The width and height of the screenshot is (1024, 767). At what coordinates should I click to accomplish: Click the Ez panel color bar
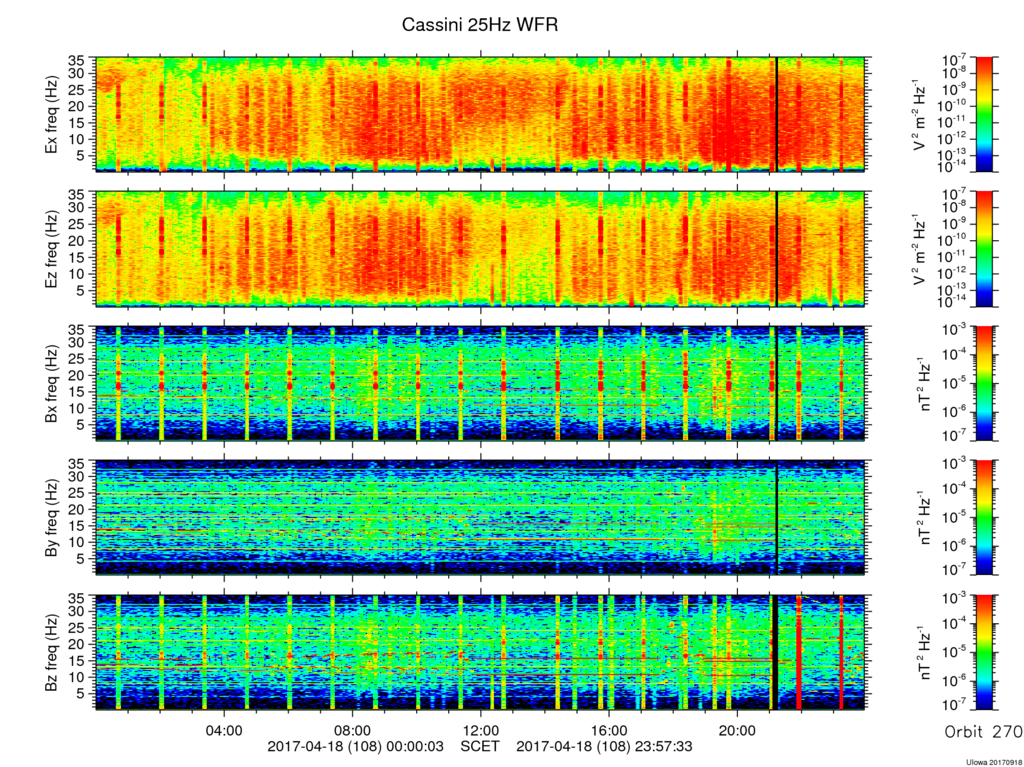[x=984, y=249]
